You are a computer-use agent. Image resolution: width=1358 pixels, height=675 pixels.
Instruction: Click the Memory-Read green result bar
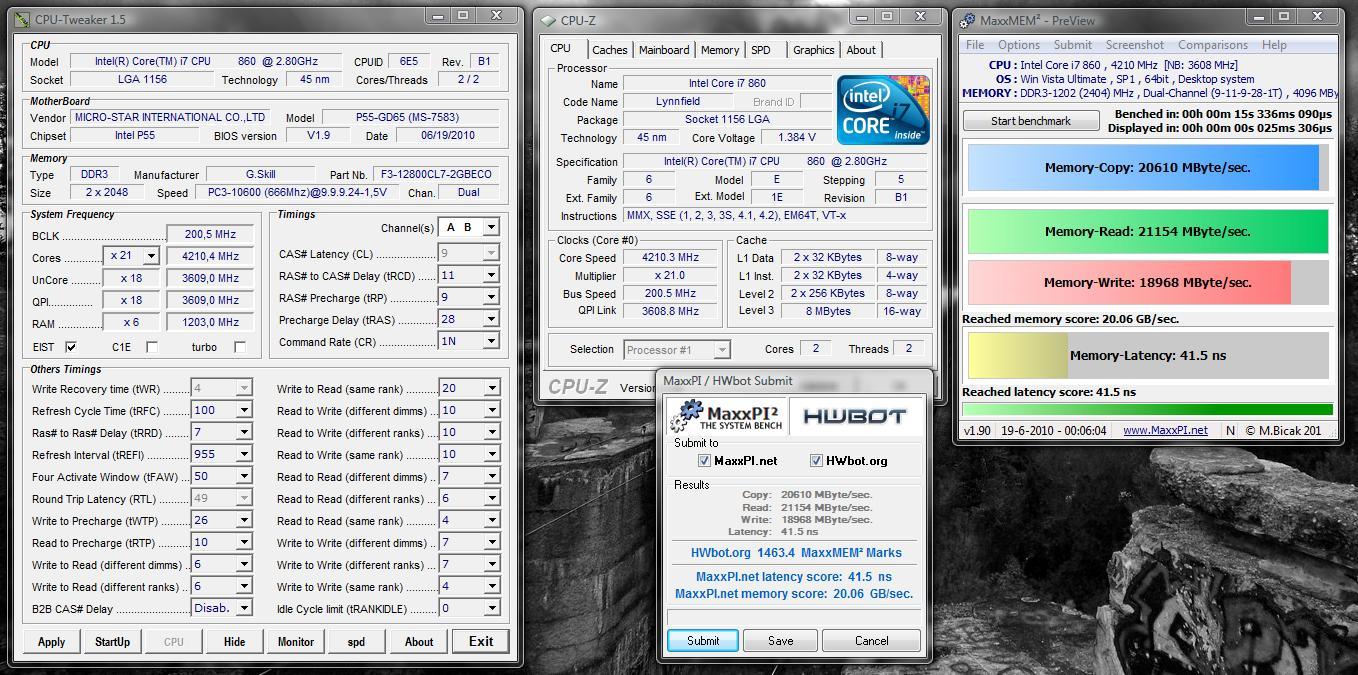coord(1148,231)
